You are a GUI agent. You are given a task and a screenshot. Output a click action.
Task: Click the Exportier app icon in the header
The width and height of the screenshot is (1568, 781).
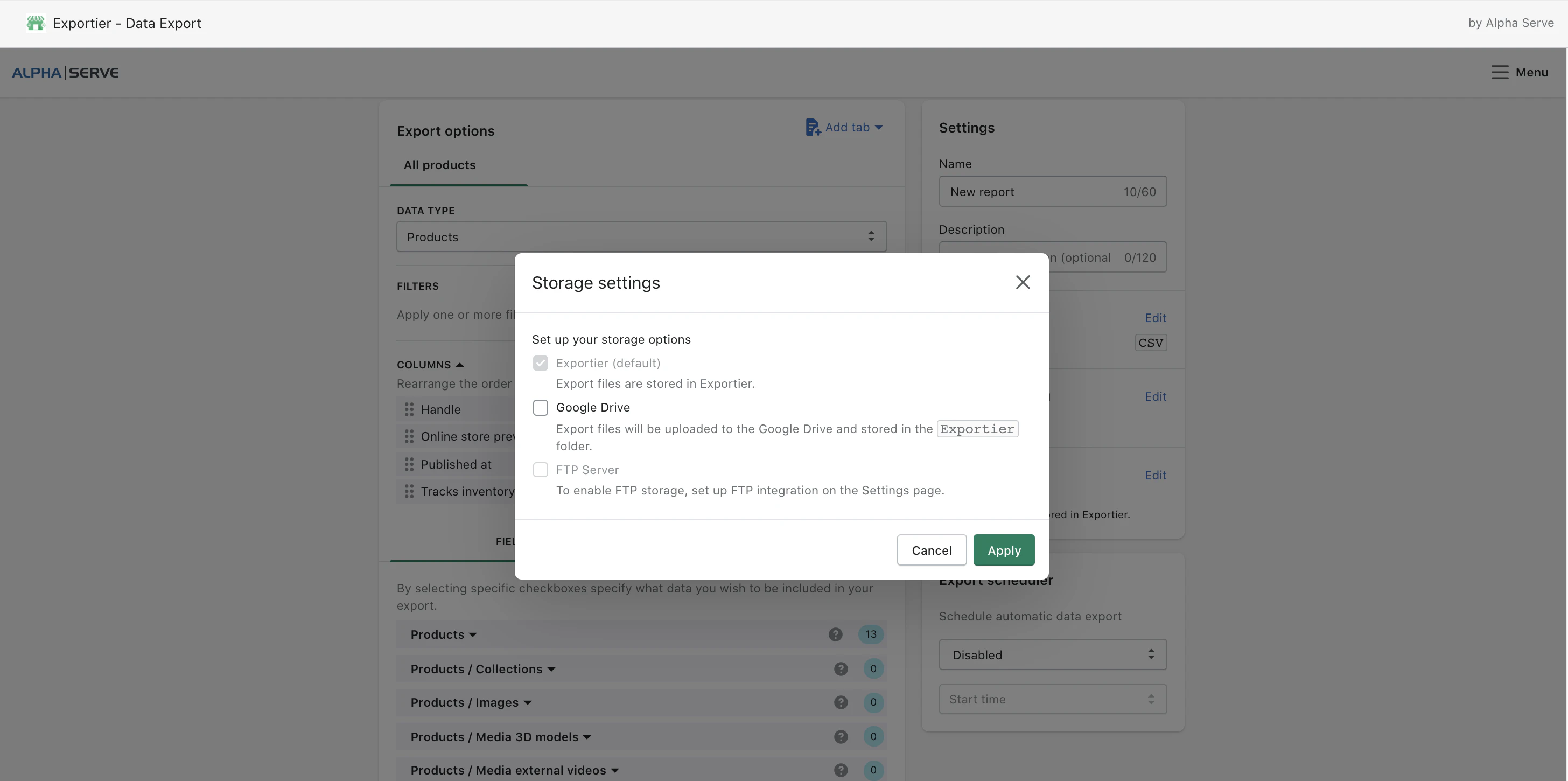[36, 23]
